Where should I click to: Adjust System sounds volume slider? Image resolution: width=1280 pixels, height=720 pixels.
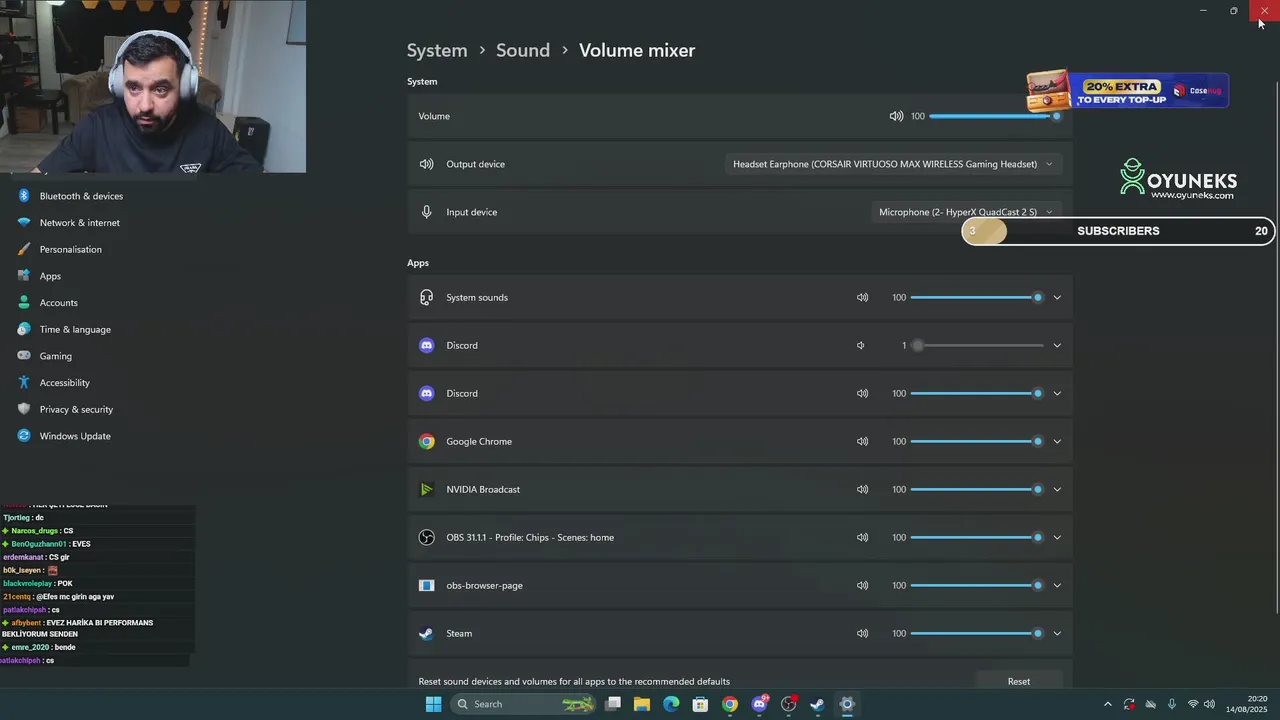pos(977,297)
